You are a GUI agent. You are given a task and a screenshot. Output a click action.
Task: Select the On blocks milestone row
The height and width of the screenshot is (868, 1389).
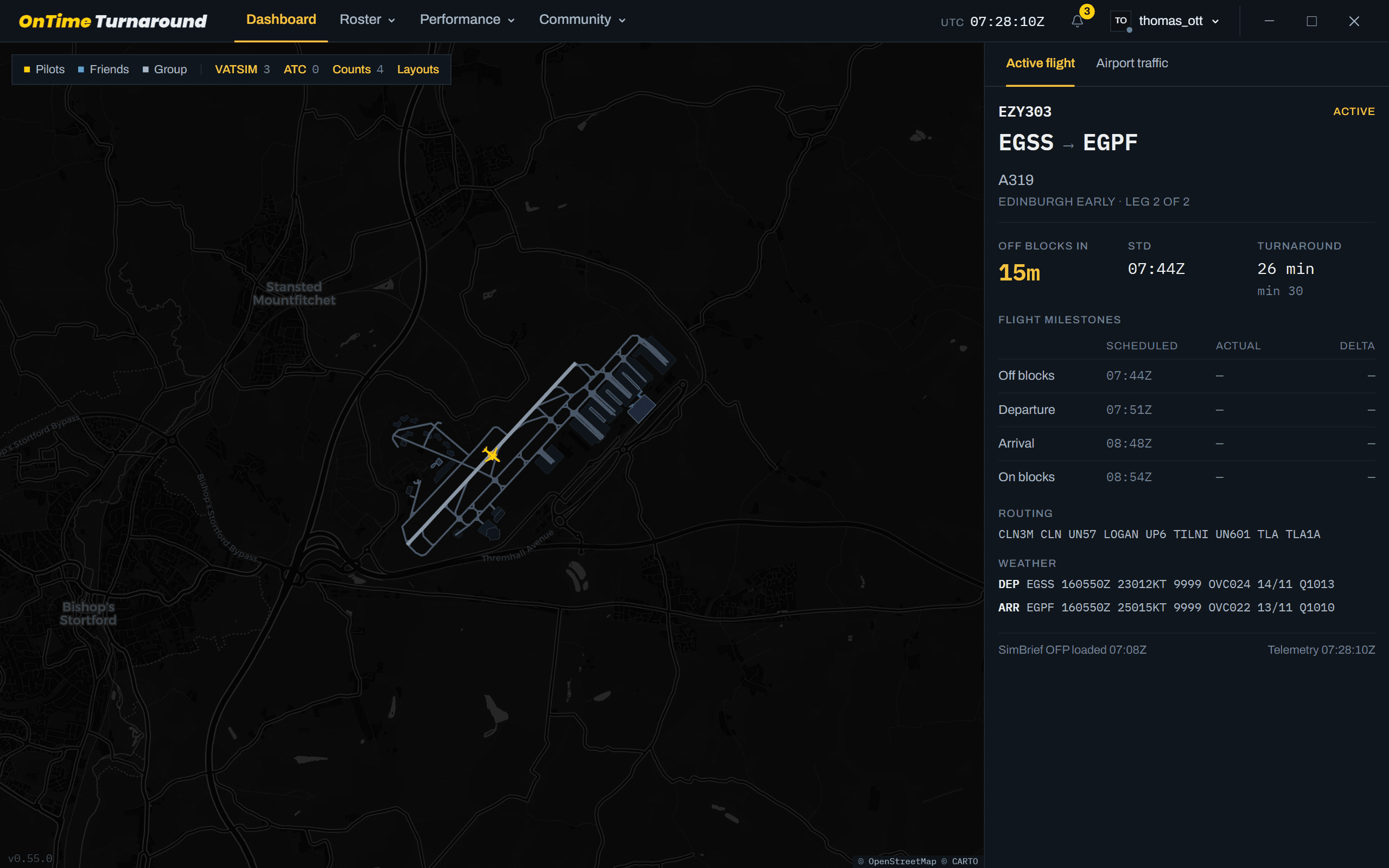(x=1187, y=477)
